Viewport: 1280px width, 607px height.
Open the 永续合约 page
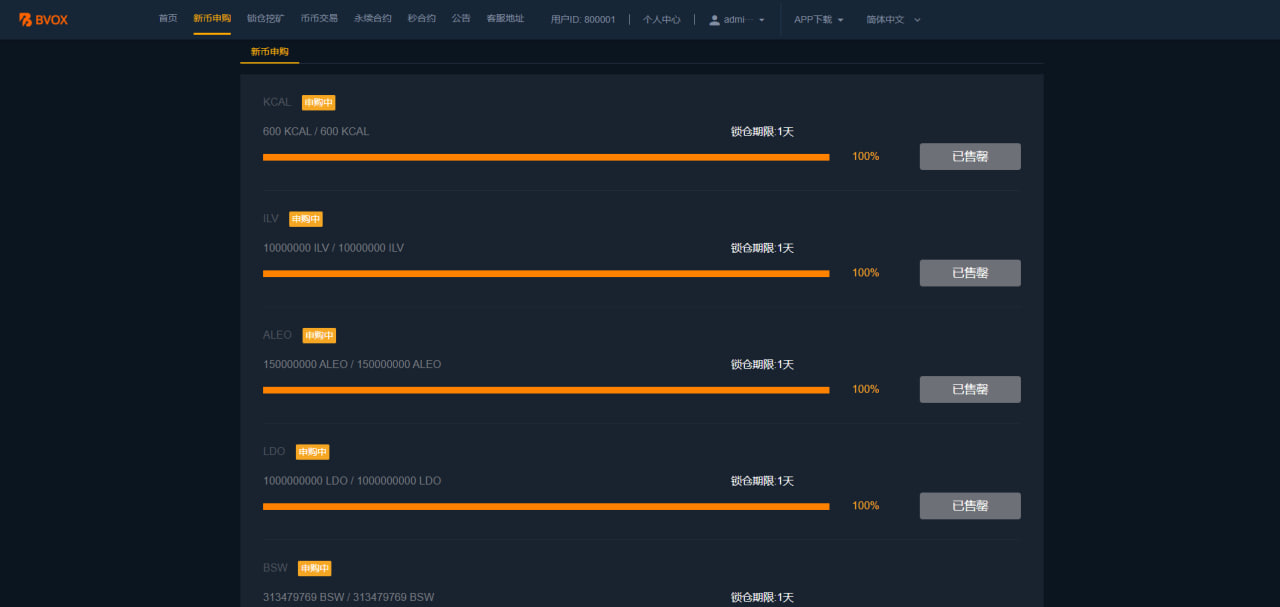[373, 19]
